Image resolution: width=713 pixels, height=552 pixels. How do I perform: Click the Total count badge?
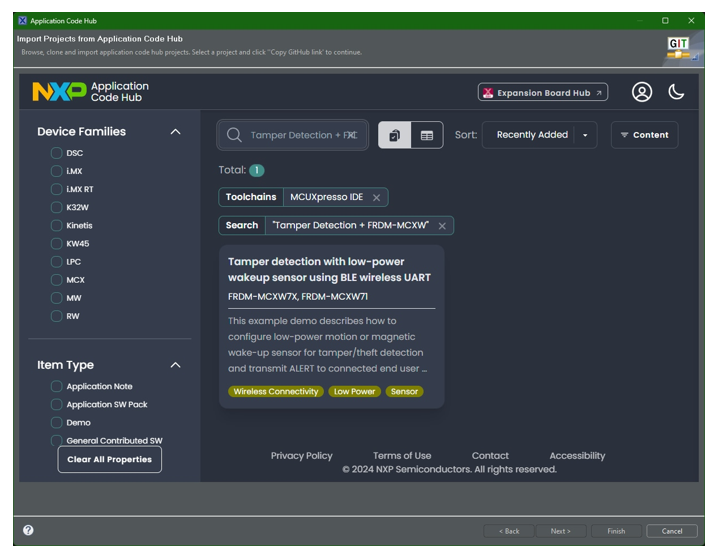256,171
